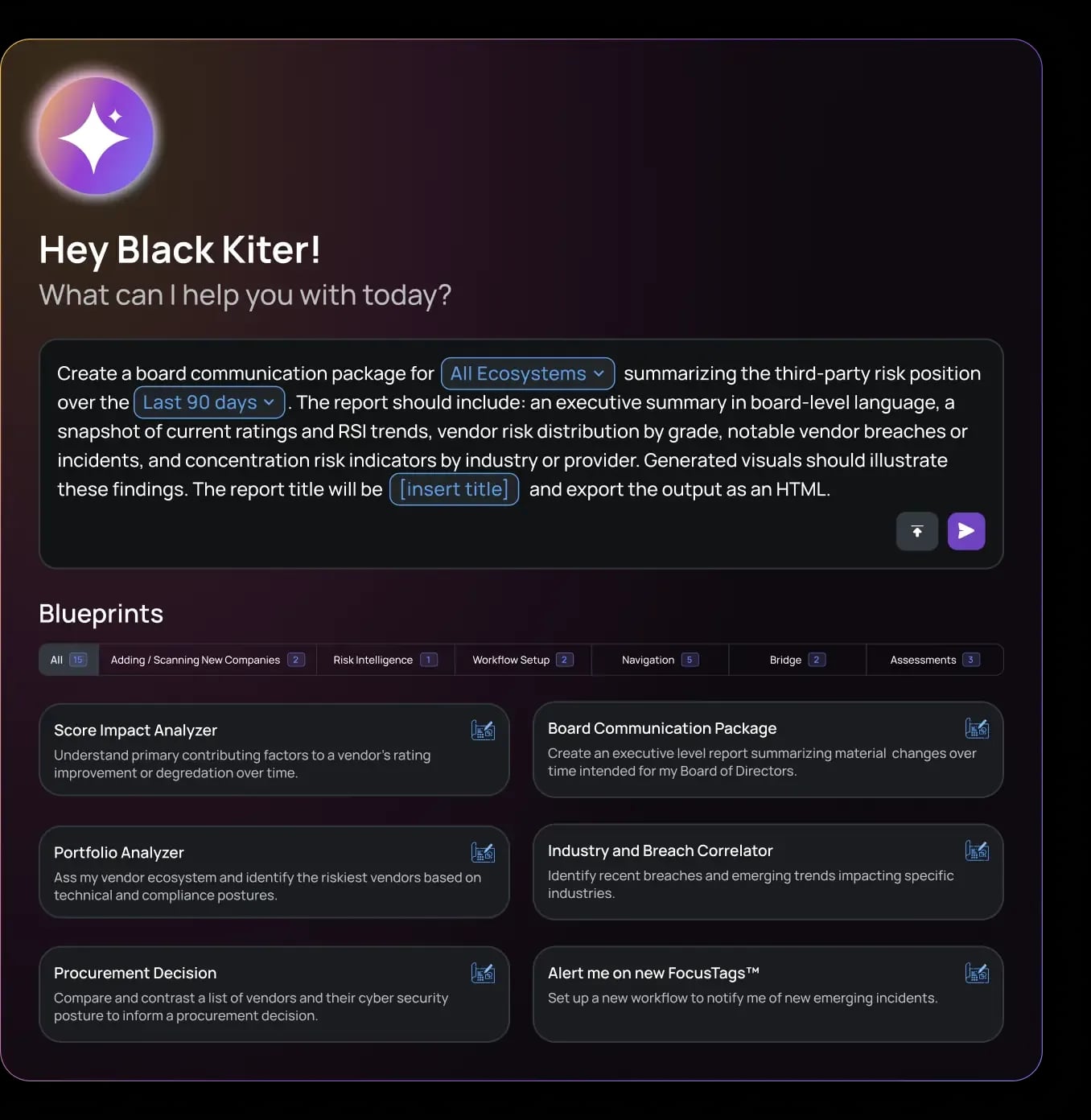This screenshot has width=1091, height=1120.
Task: Click the sparkle AI assistant avatar
Action: pyautogui.click(x=96, y=136)
